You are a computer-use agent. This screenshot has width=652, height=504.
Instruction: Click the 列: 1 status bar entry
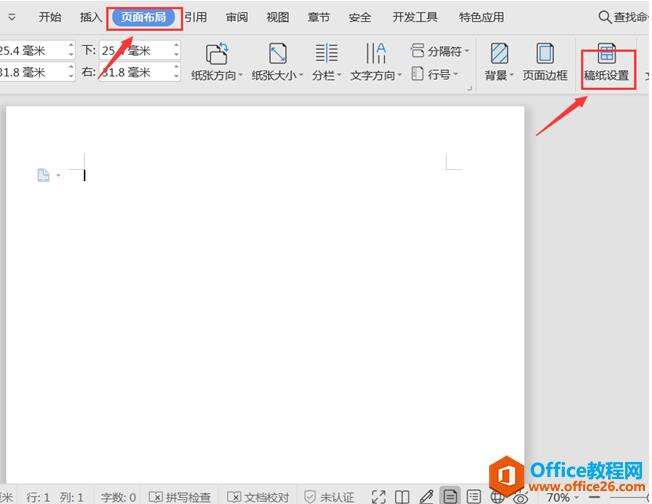tap(71, 497)
